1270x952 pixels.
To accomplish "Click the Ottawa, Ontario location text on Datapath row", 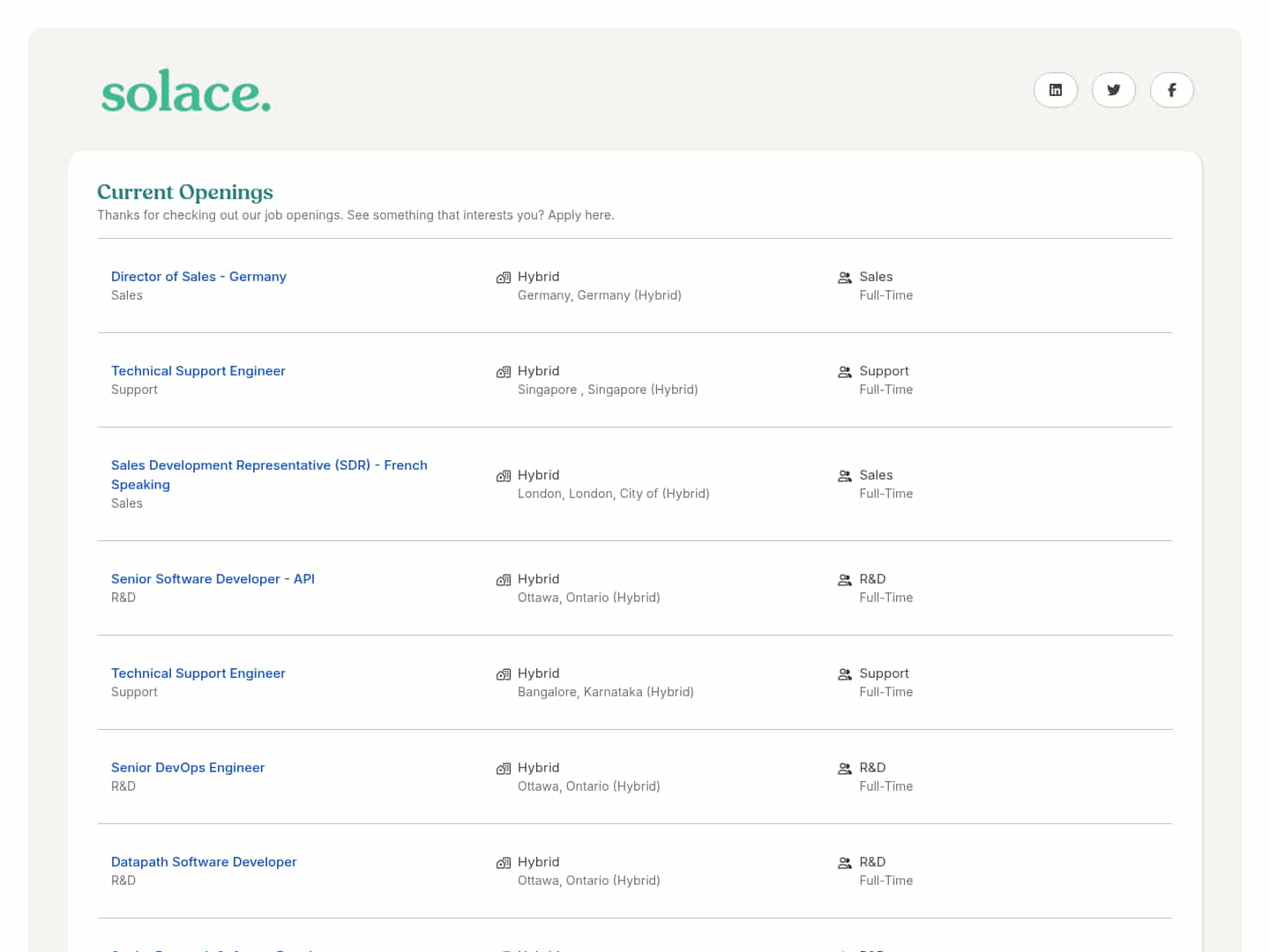I will (589, 880).
